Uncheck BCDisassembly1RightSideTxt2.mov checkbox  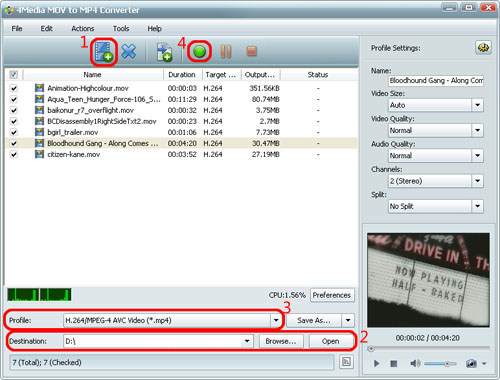(x=14, y=121)
